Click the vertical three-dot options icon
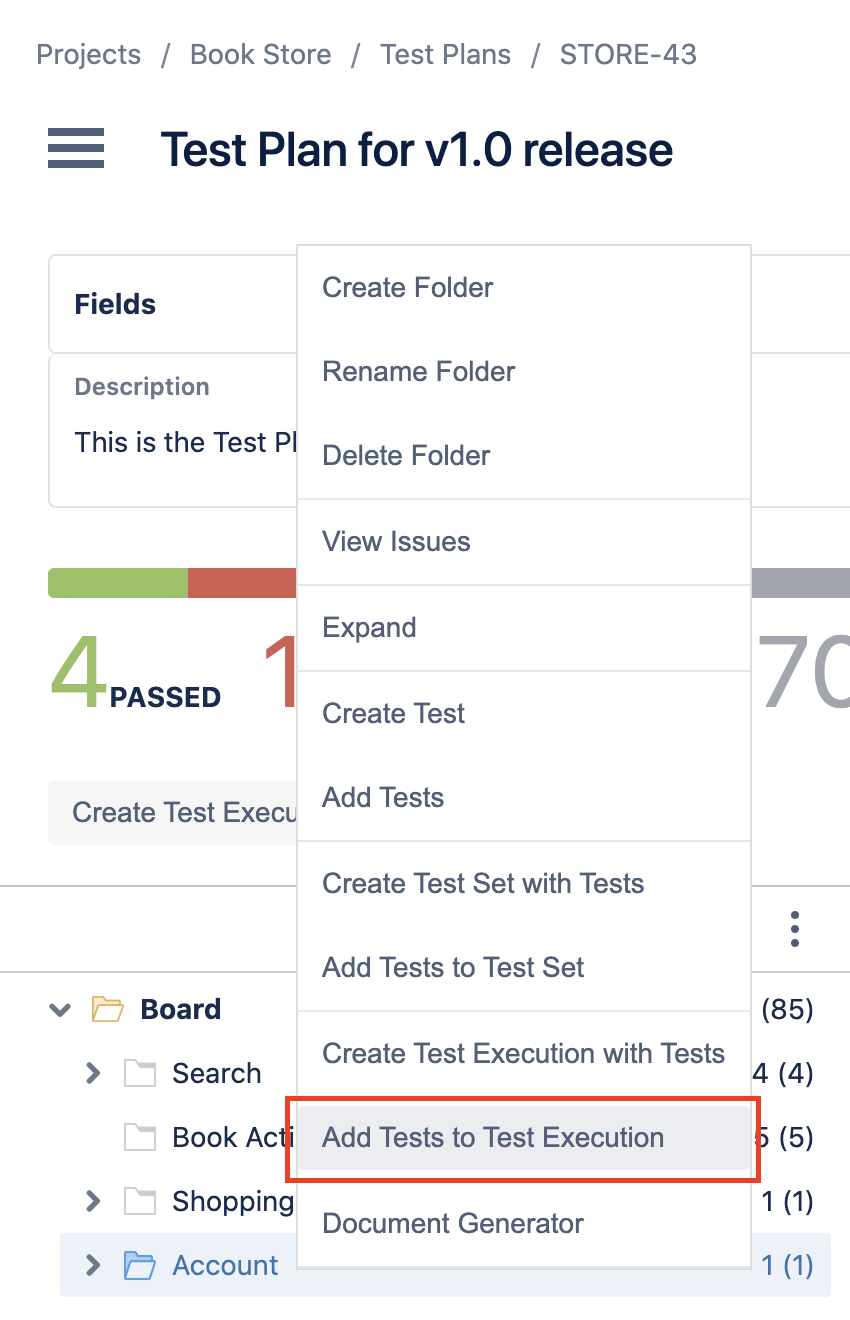Image resolution: width=850 pixels, height=1320 pixels. (795, 929)
